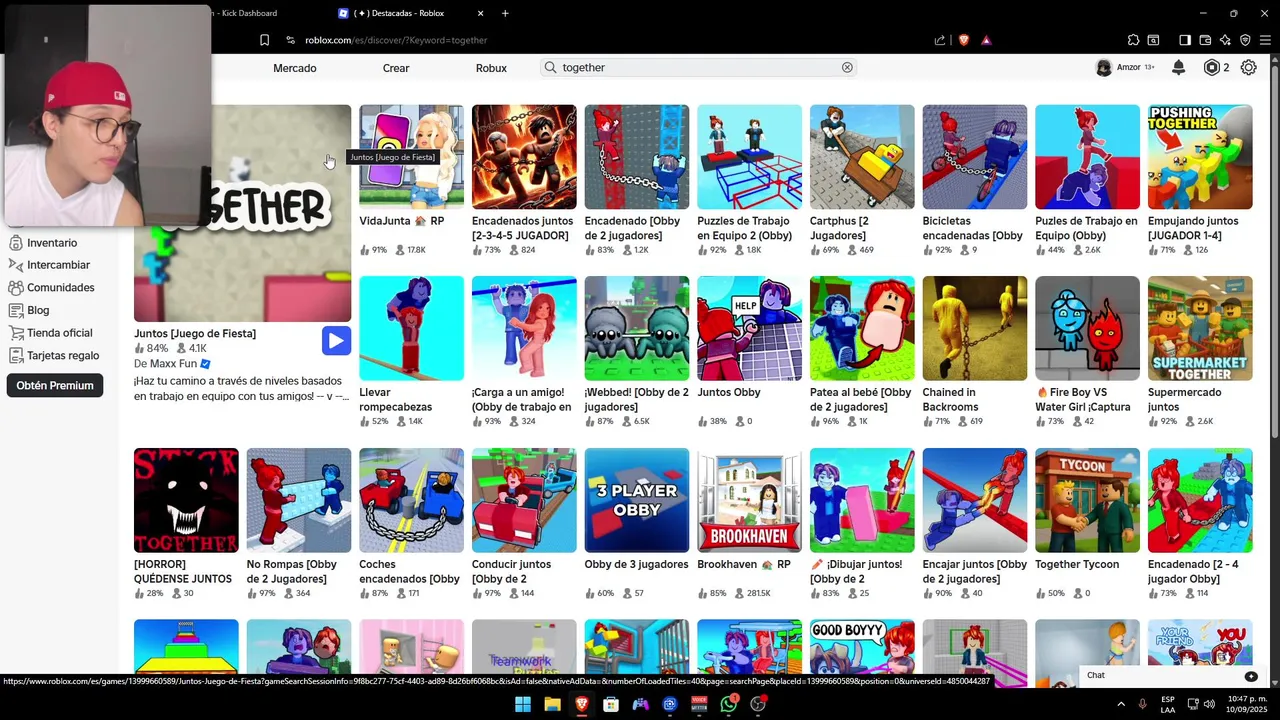Open the Amzor profile avatar

click(1103, 67)
